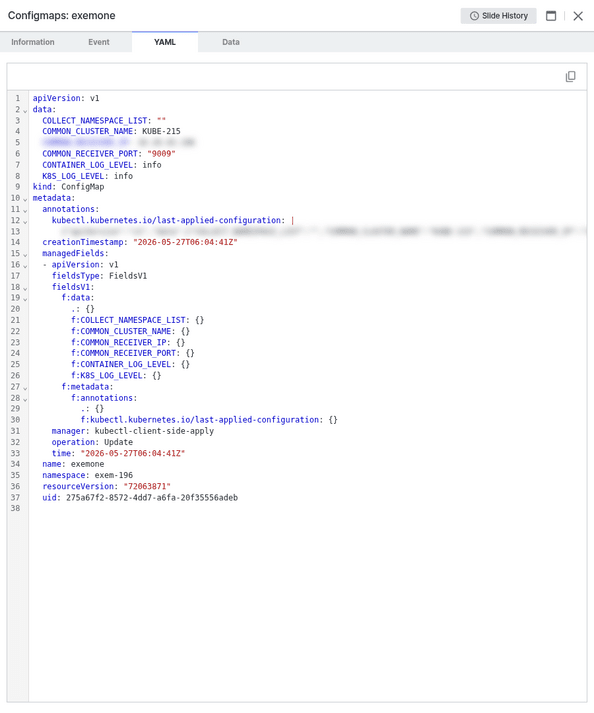
Task: Click the "9009" receiver port value
Action: (x=161, y=154)
